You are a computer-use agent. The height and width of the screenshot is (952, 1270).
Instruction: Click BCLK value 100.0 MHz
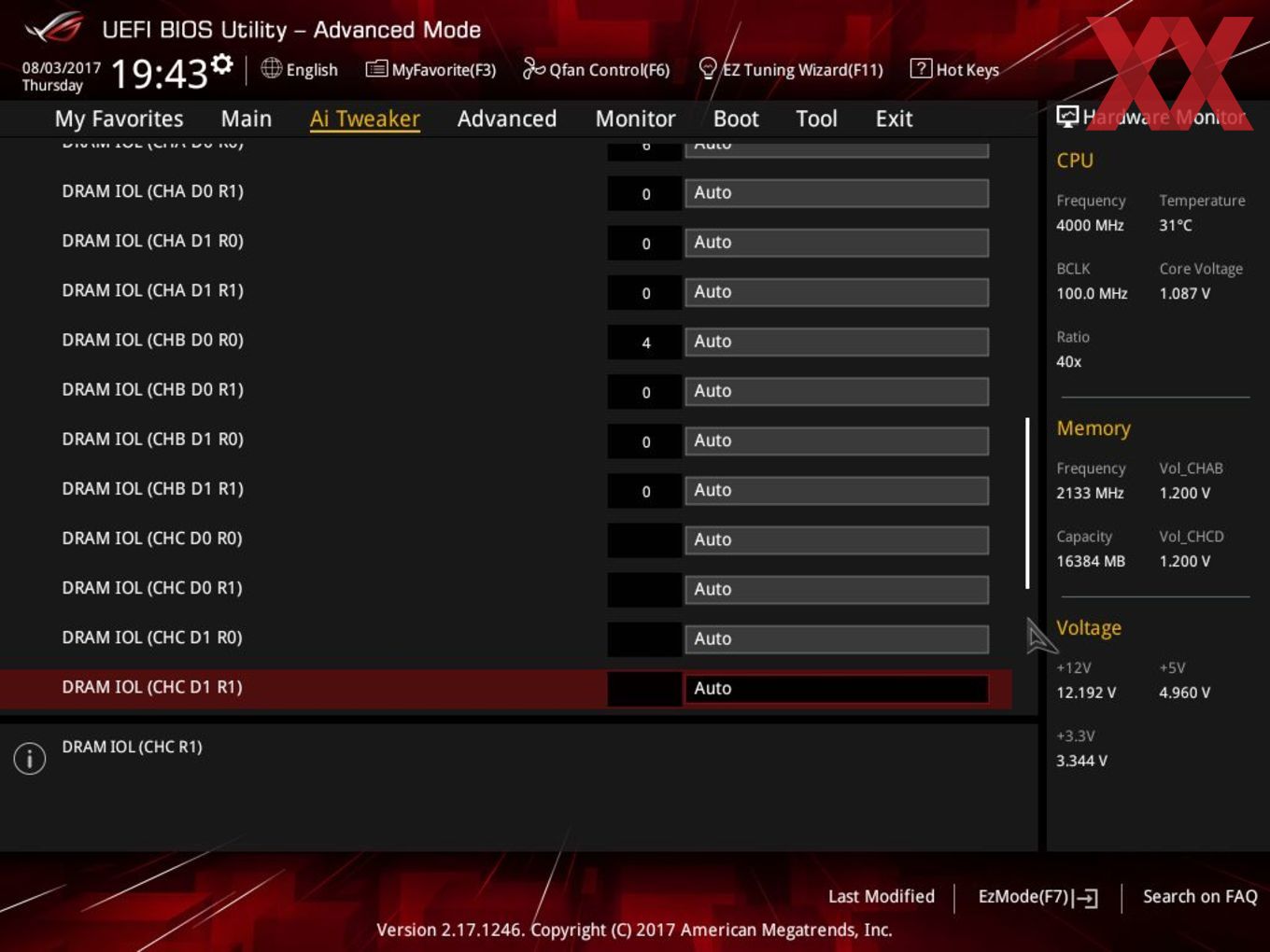(1092, 293)
